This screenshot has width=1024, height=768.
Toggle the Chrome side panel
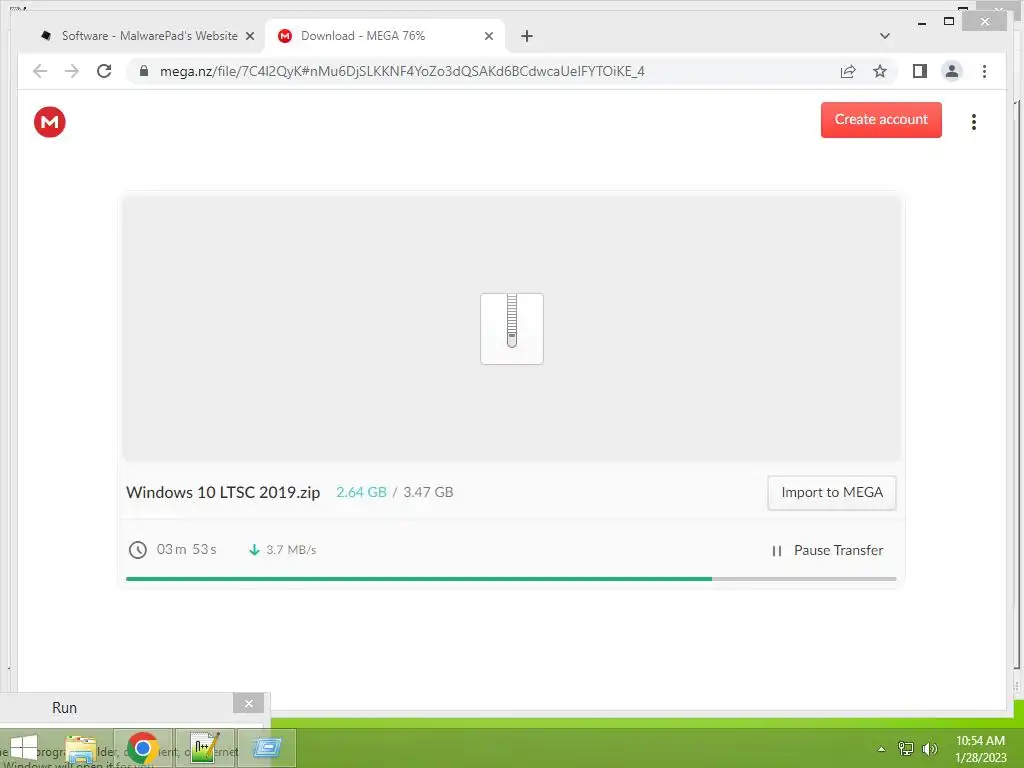(920, 71)
